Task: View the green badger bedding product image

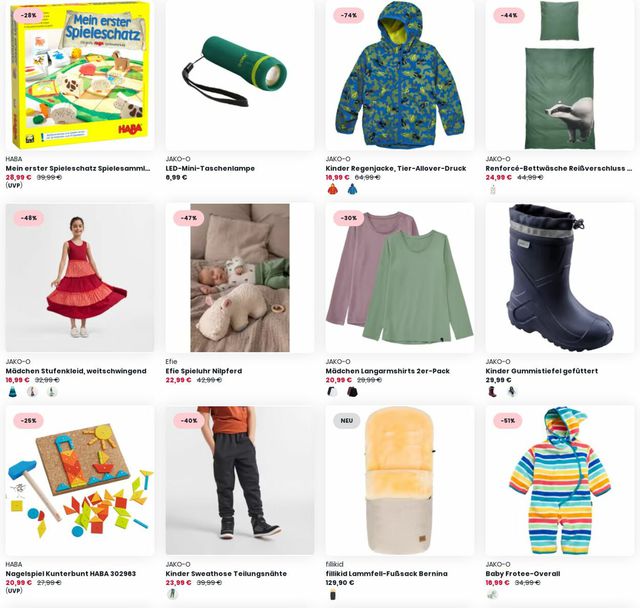Action: click(560, 75)
